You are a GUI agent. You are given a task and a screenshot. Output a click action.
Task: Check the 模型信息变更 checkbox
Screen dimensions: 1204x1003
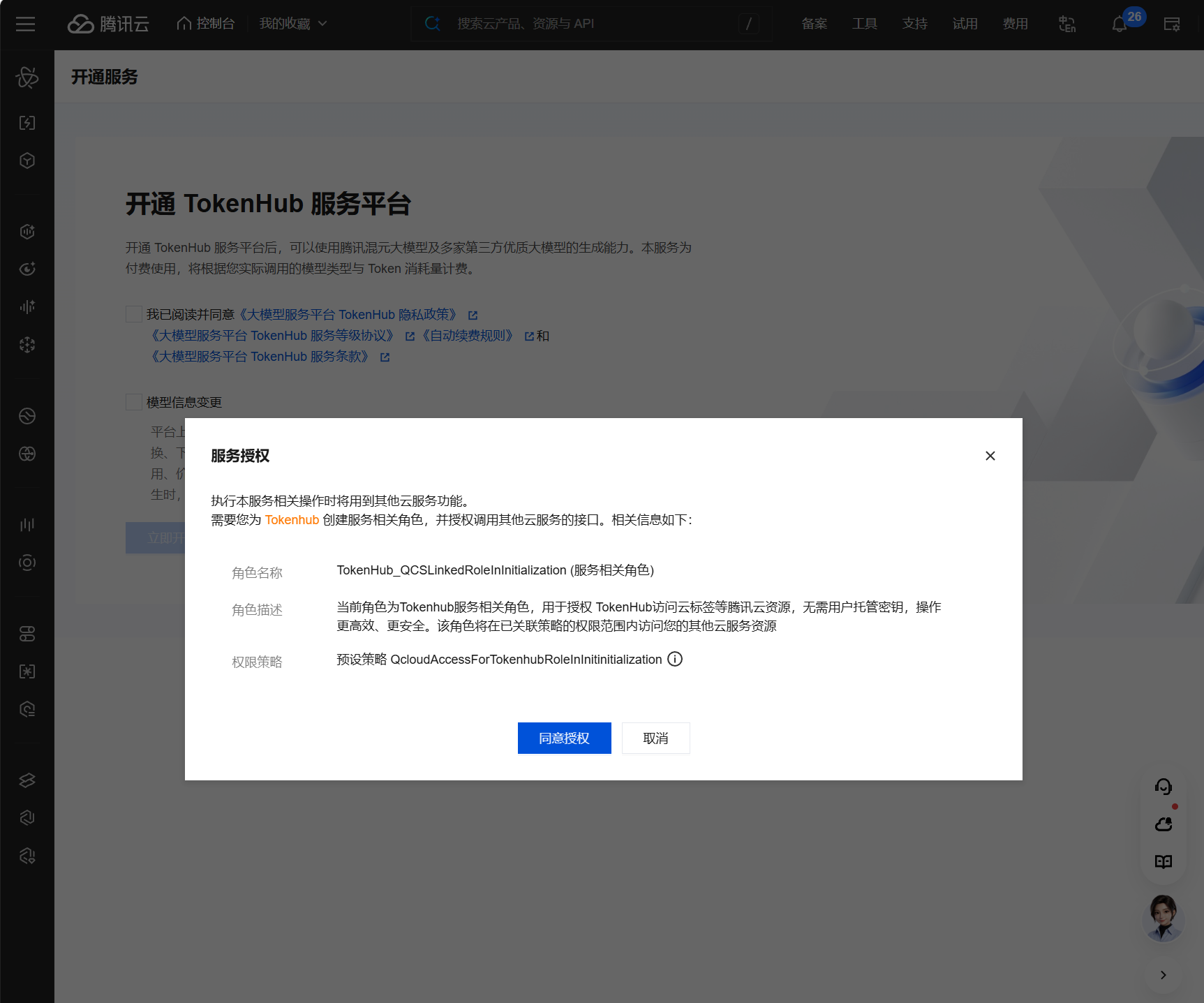tap(134, 402)
